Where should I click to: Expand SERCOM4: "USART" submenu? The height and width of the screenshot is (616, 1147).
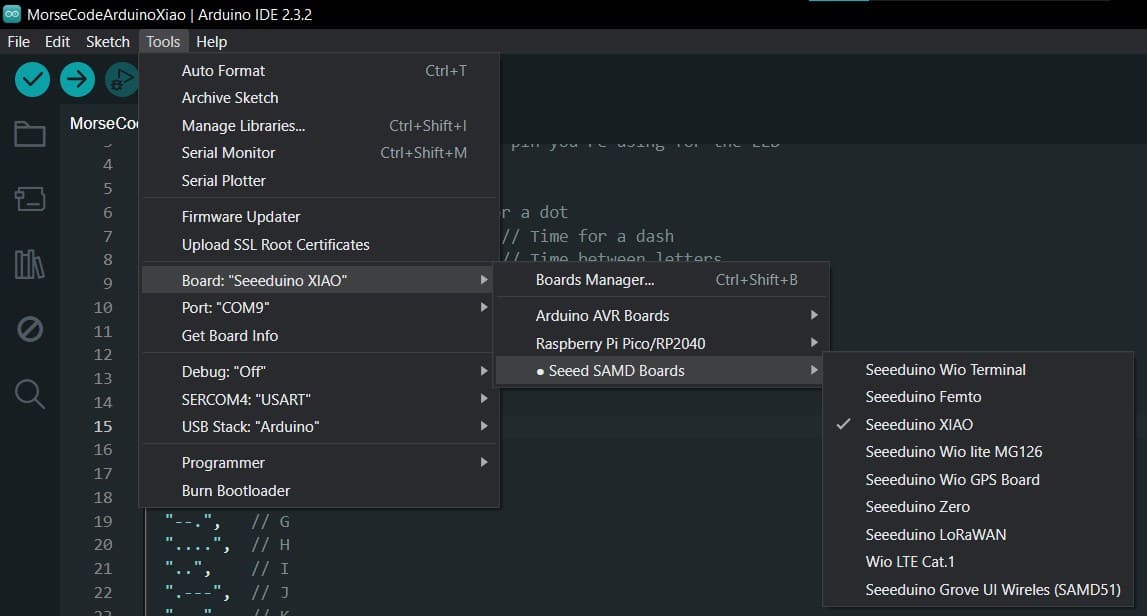tap(320, 399)
